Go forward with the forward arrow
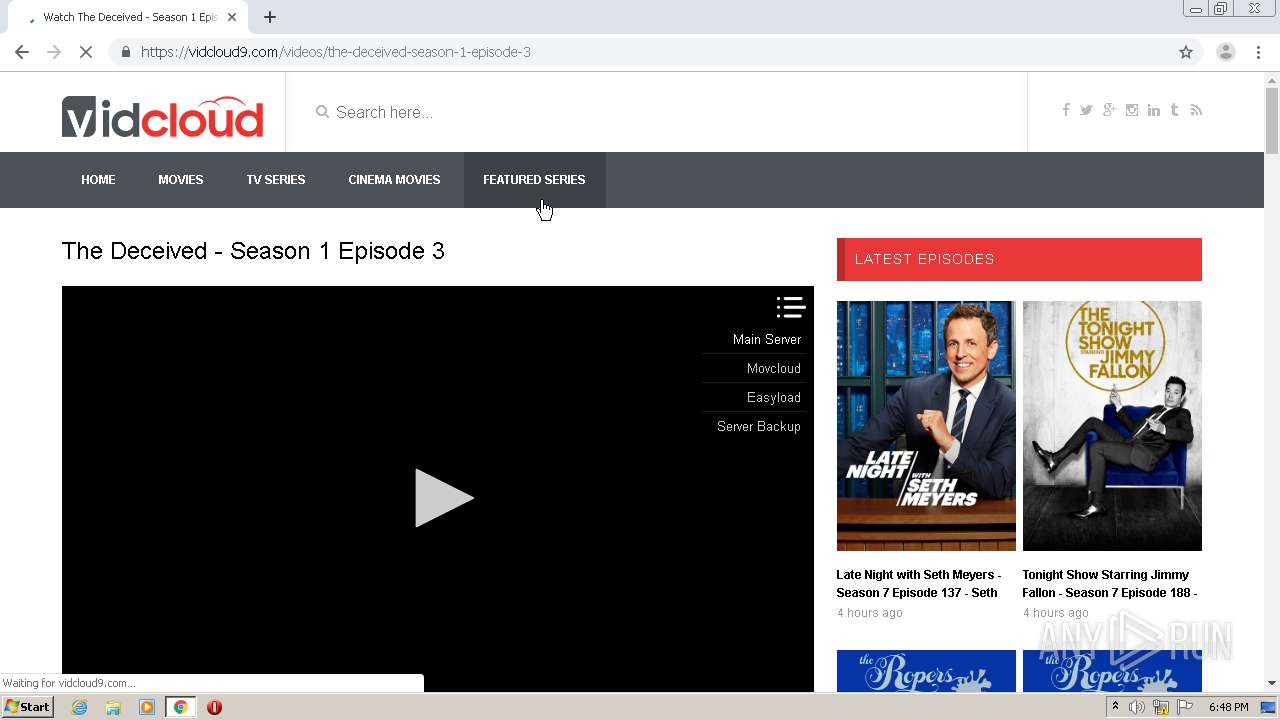The image size is (1280, 720). [54, 52]
